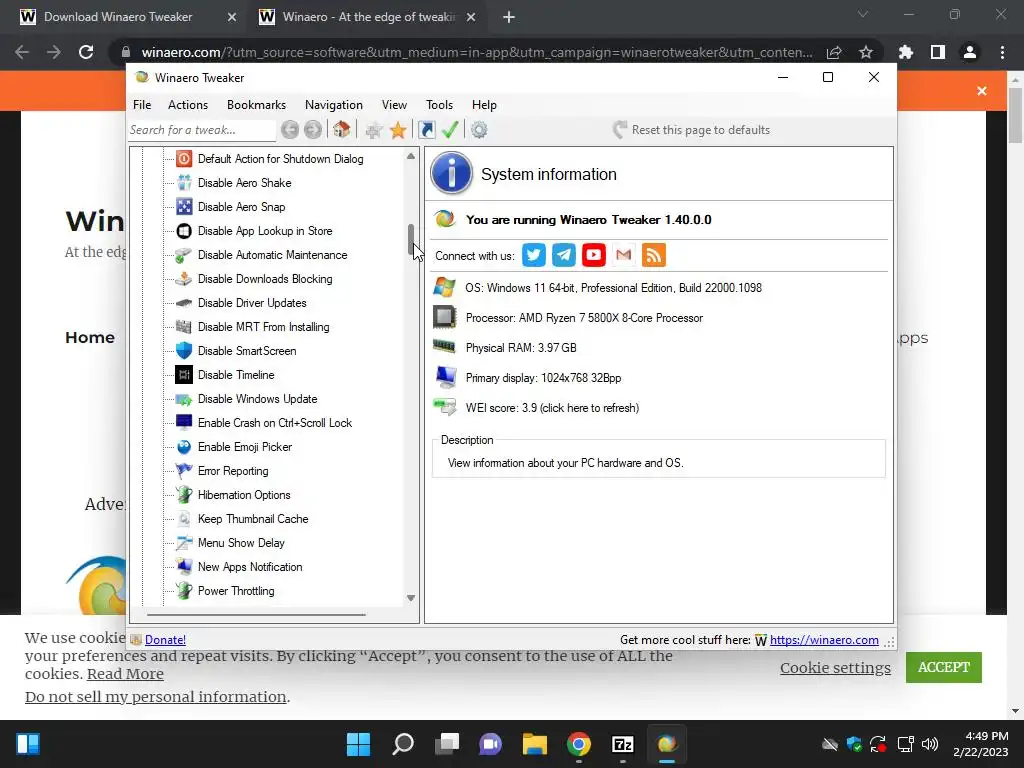Screen dimensions: 1024x768
Task: Click WEI score to refresh
Action: [x=552, y=408]
